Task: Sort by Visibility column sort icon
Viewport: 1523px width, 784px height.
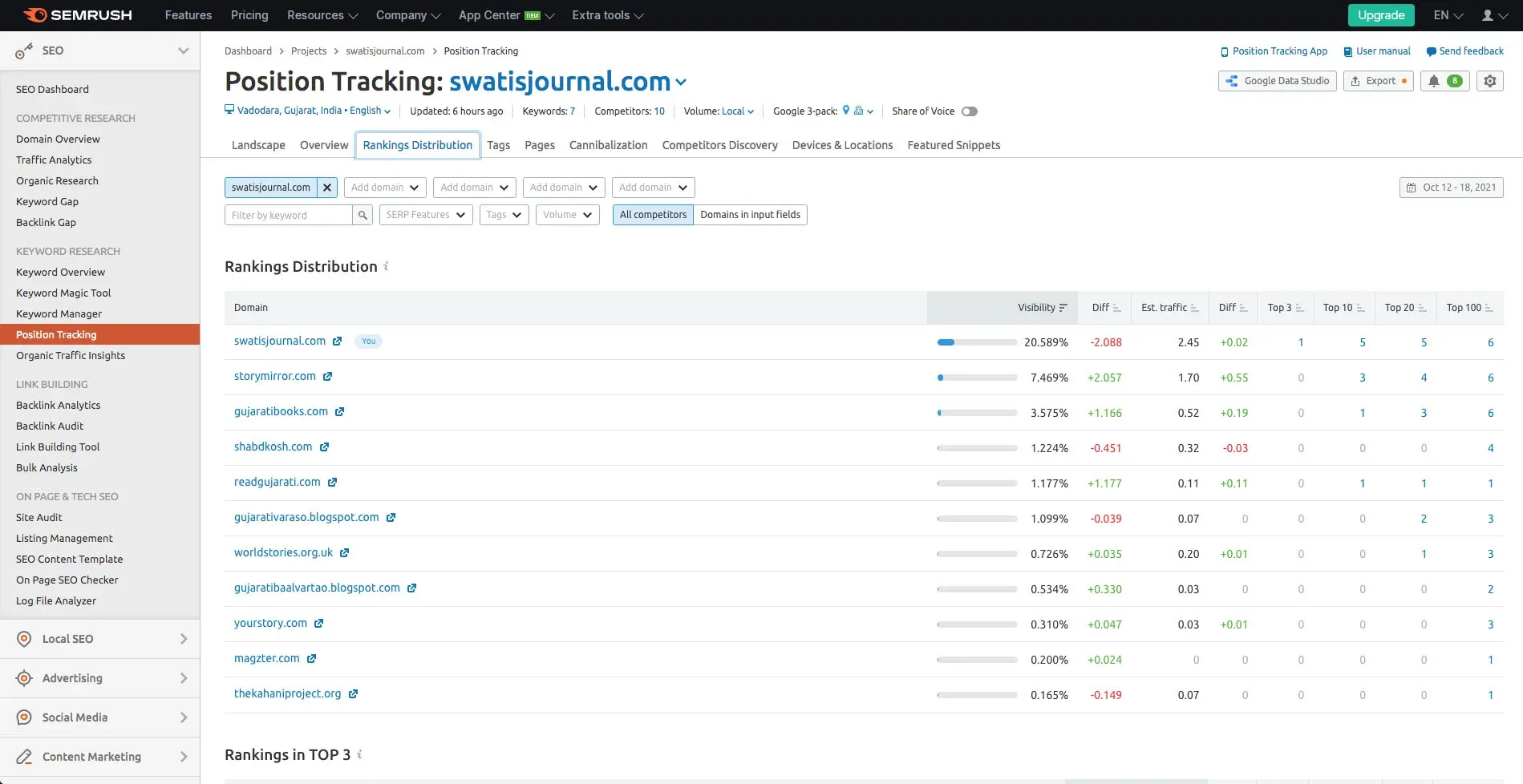Action: [x=1063, y=308]
